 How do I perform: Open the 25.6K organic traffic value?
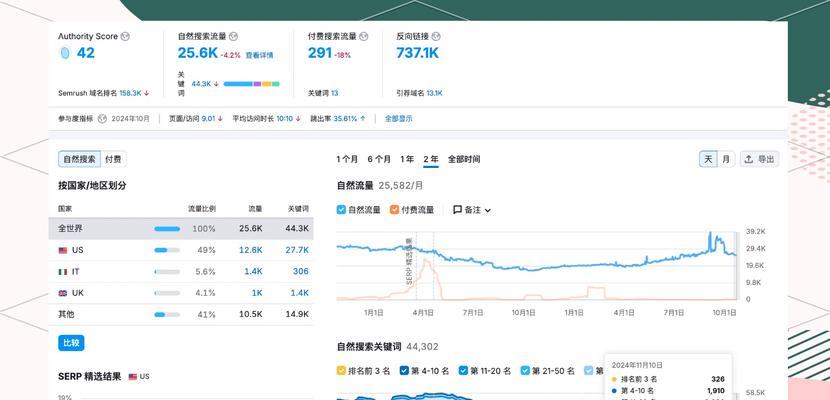point(198,53)
